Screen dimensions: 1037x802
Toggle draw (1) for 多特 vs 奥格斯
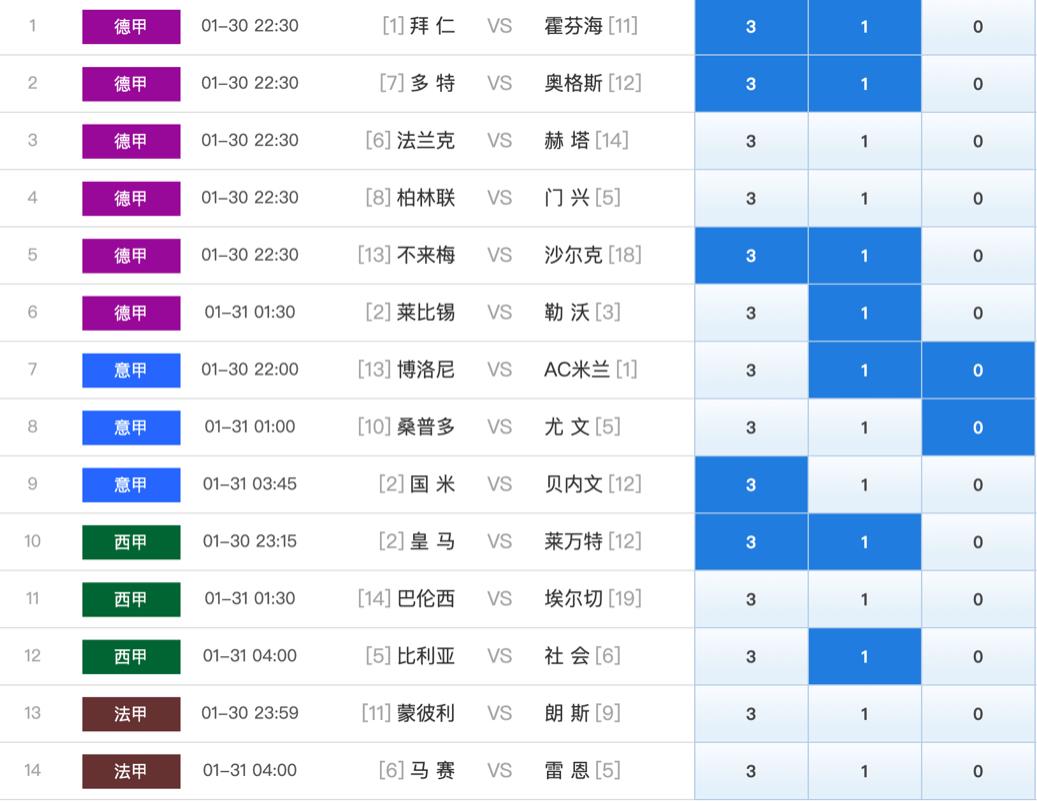[864, 84]
